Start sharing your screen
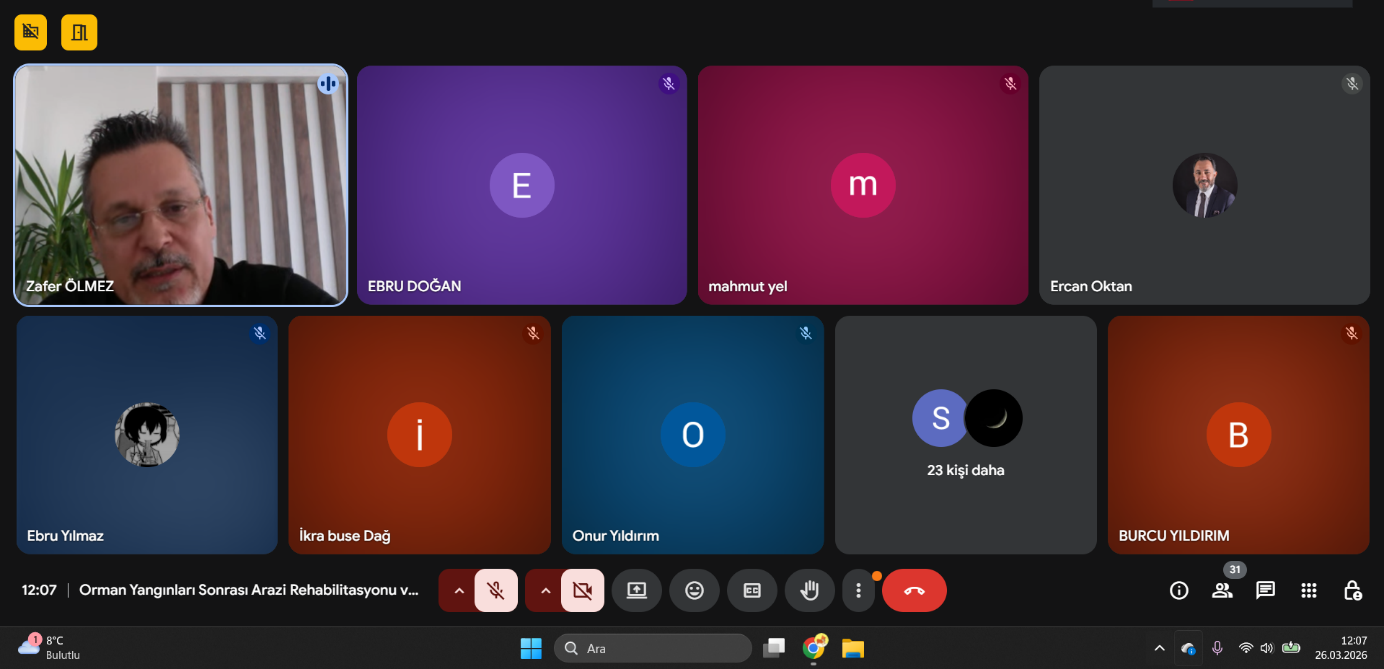This screenshot has height=669, width=1384. 637,590
